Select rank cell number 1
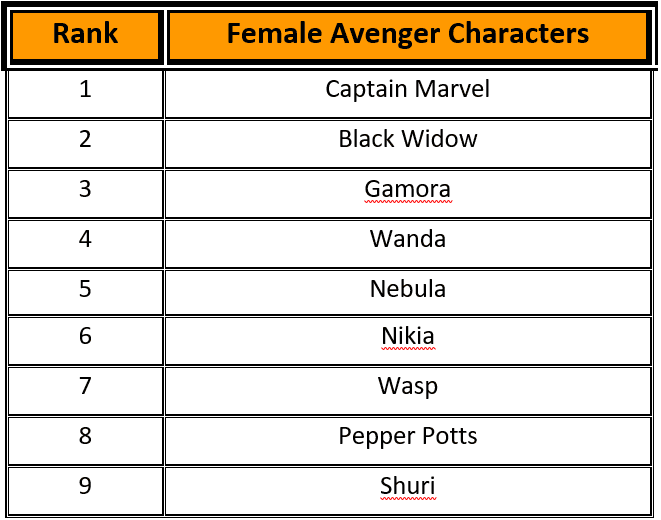 [x=86, y=94]
